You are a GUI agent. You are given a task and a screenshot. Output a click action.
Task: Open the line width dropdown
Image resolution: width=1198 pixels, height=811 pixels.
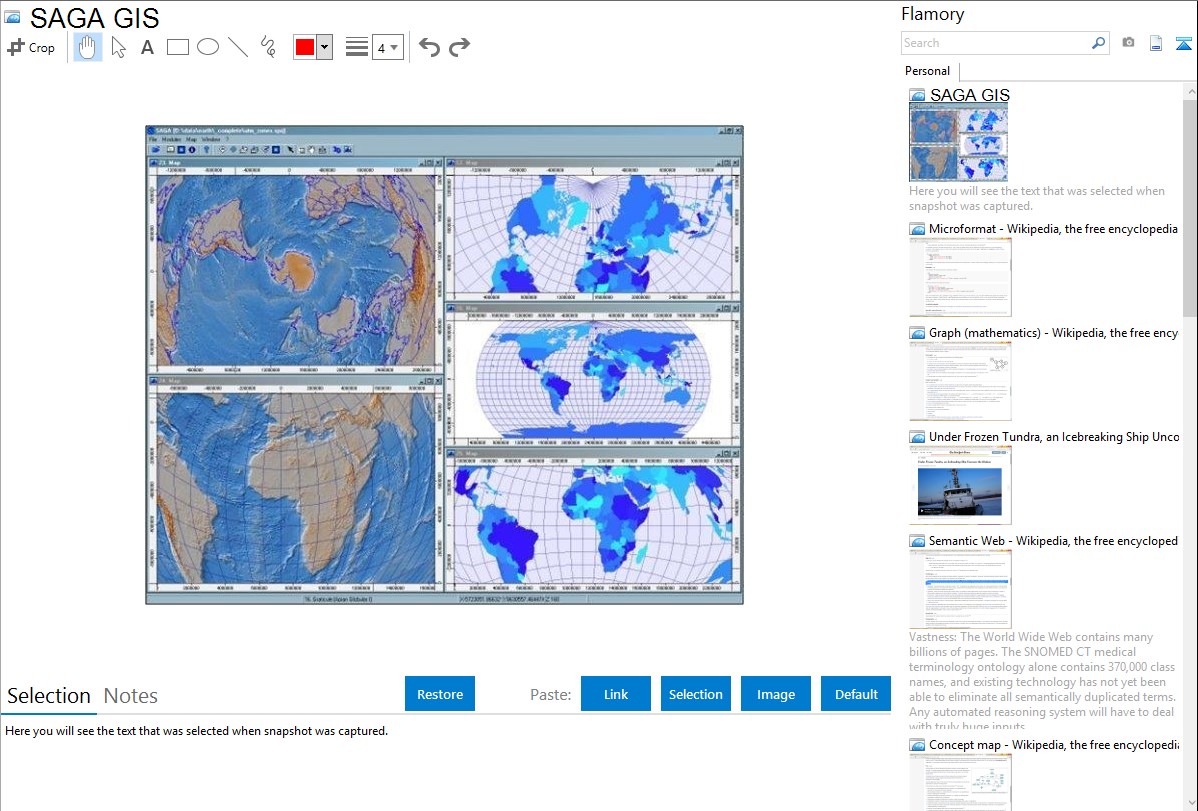(x=387, y=47)
